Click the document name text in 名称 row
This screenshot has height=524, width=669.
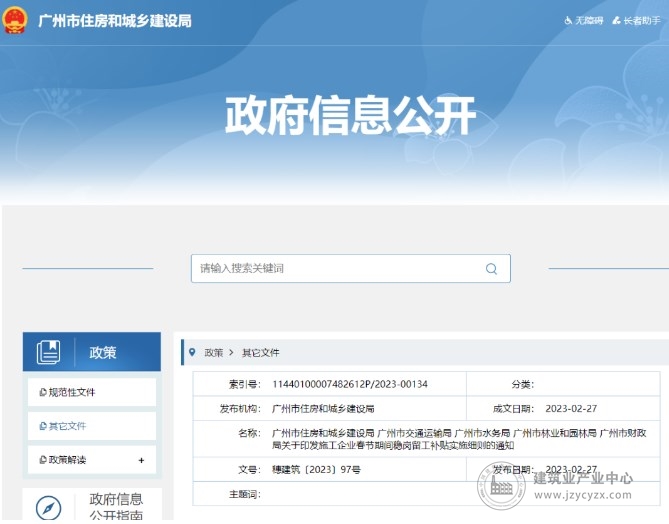(x=459, y=439)
